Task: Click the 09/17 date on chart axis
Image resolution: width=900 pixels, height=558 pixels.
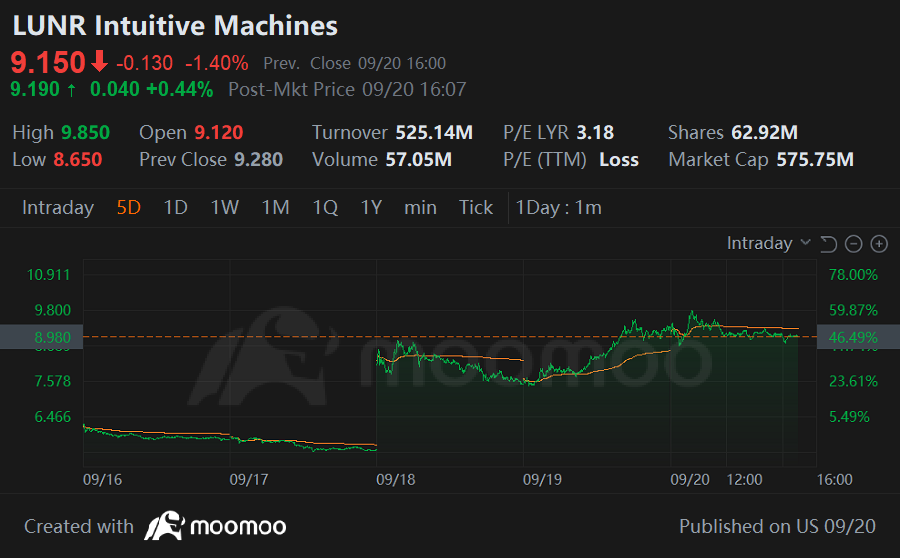Action: 249,479
